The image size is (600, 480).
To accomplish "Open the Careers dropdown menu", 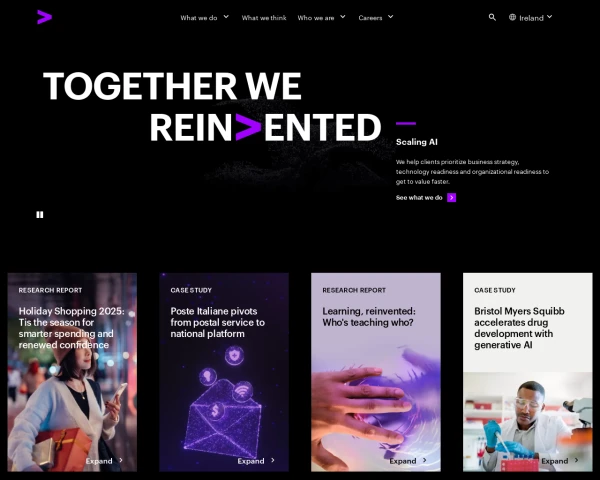I will click(376, 18).
